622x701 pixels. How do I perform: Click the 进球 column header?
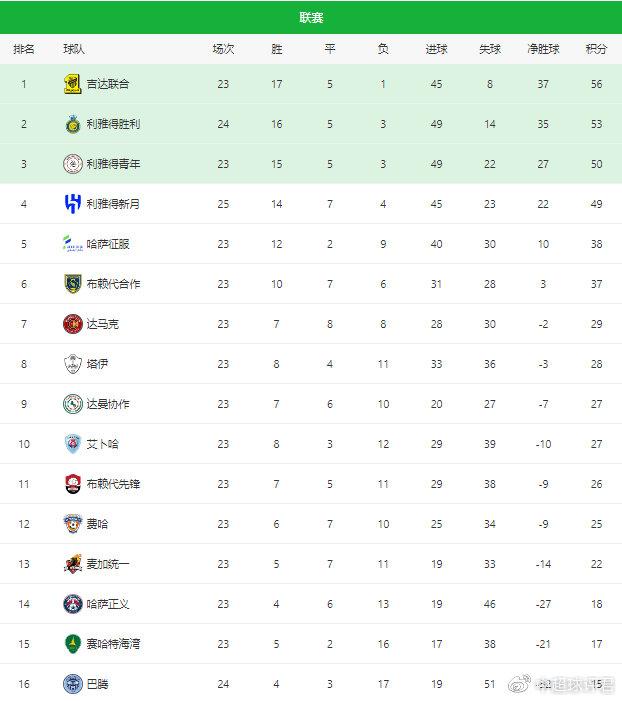tap(436, 49)
